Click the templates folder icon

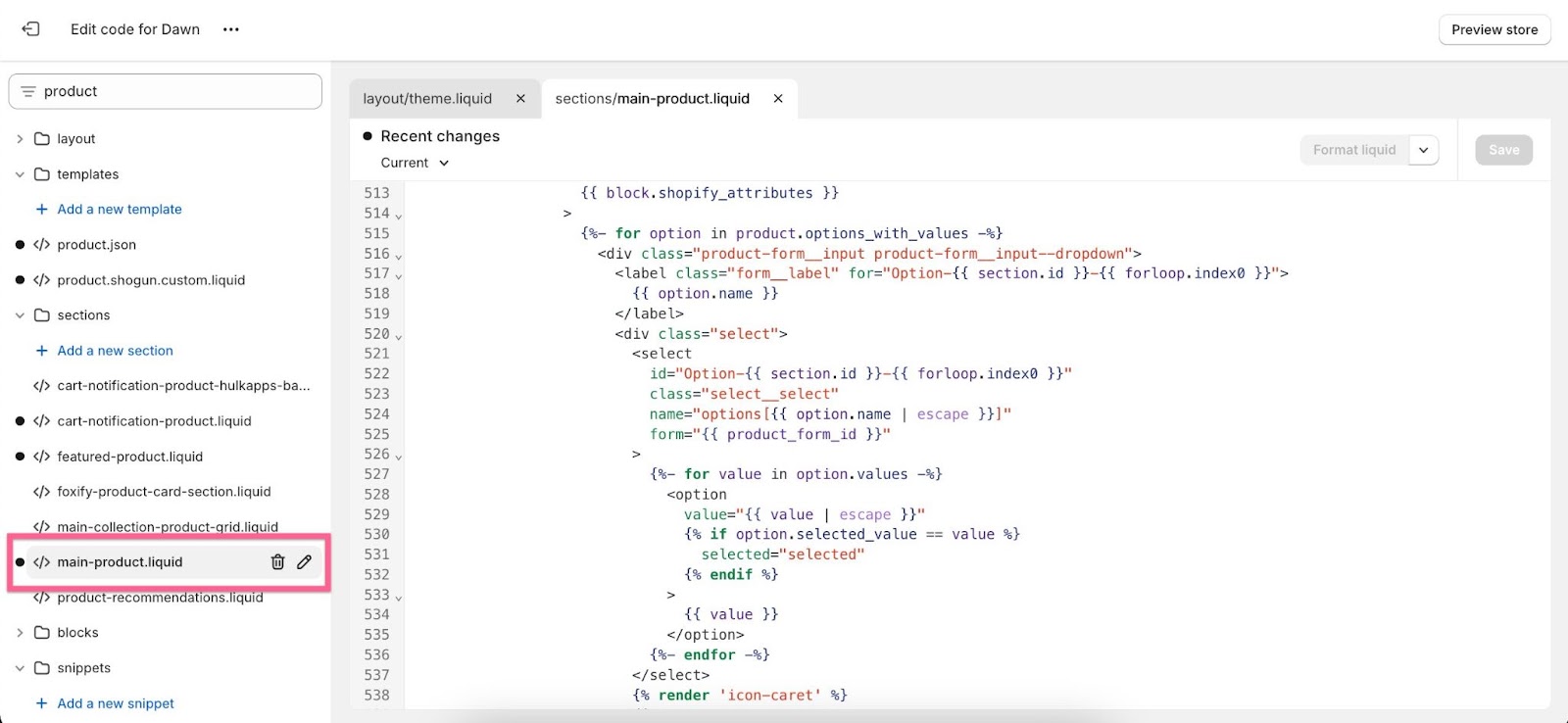pyautogui.click(x=42, y=174)
